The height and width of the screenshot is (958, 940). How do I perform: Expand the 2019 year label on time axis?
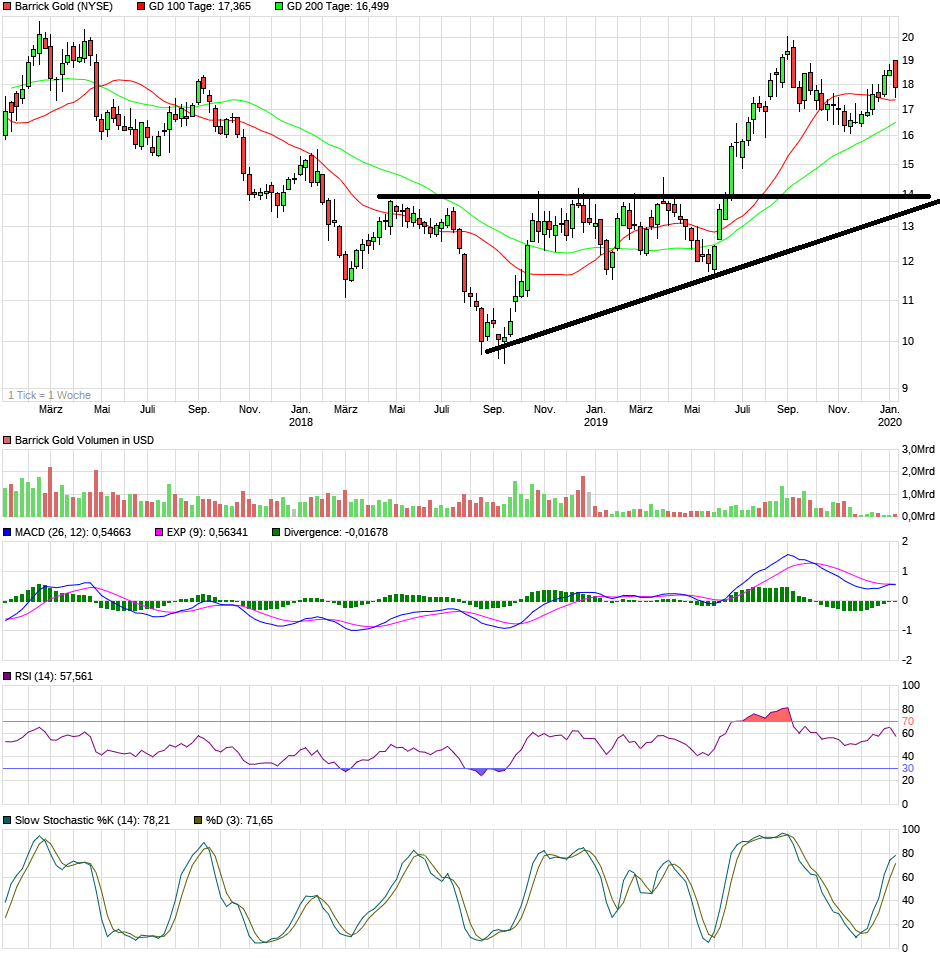pos(595,423)
